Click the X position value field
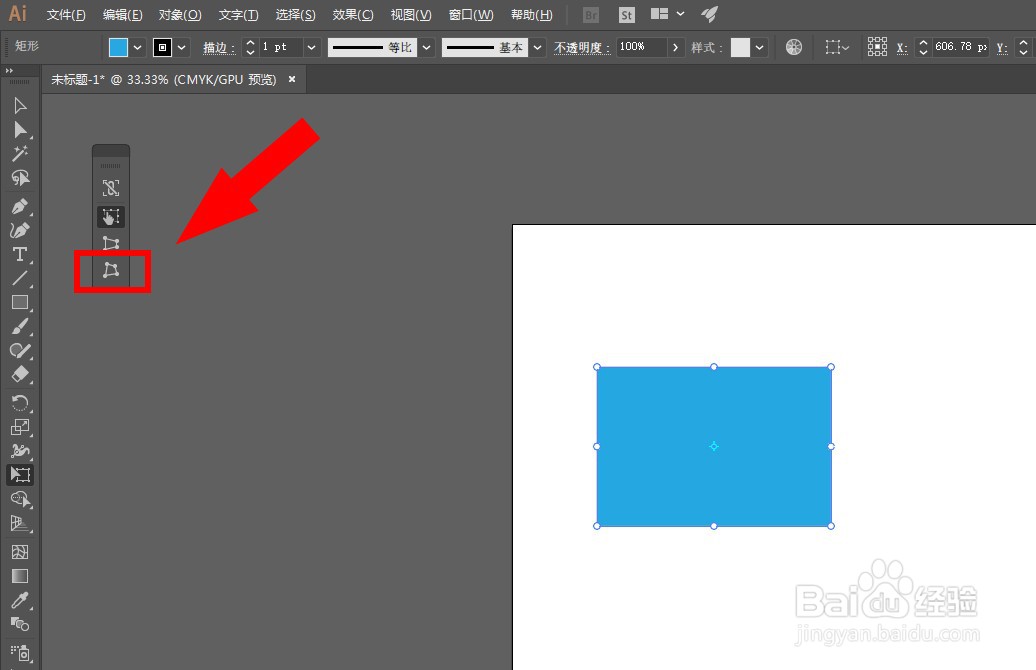This screenshot has height=670, width=1036. pyautogui.click(x=961, y=47)
